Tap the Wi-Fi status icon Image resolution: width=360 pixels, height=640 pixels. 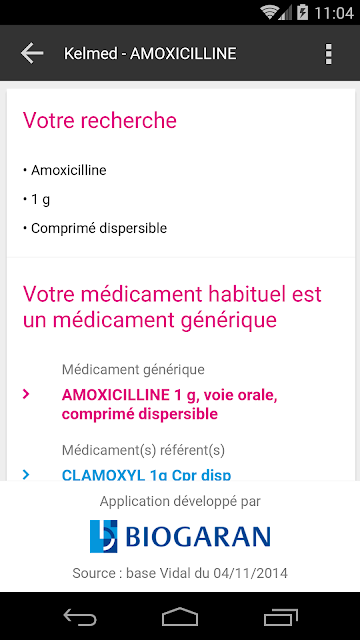point(269,12)
